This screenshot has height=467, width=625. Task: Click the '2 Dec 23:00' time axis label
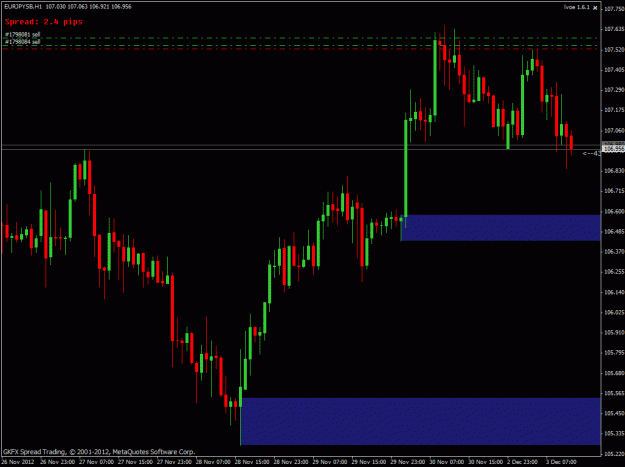pyautogui.click(x=523, y=462)
